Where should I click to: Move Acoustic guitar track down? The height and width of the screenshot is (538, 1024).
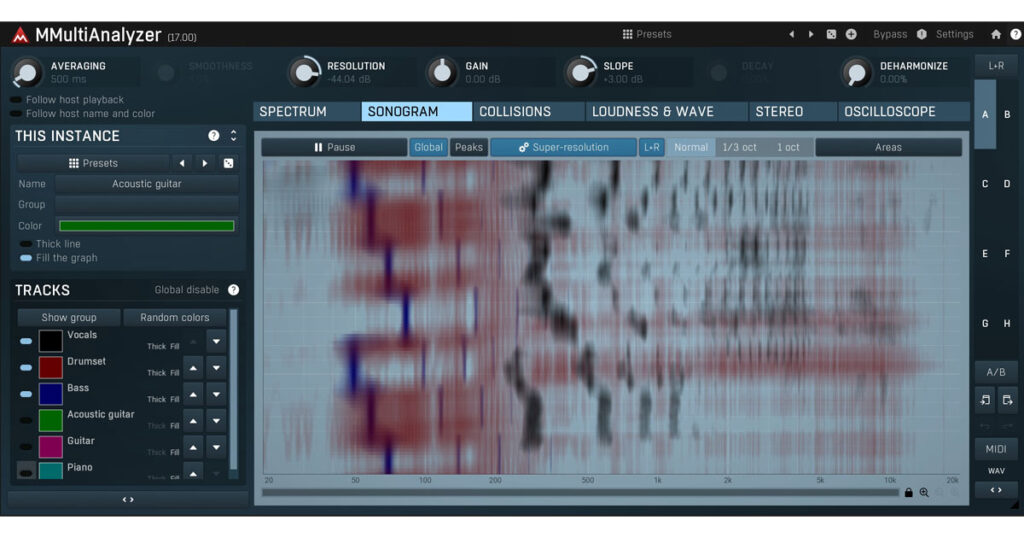(216, 421)
